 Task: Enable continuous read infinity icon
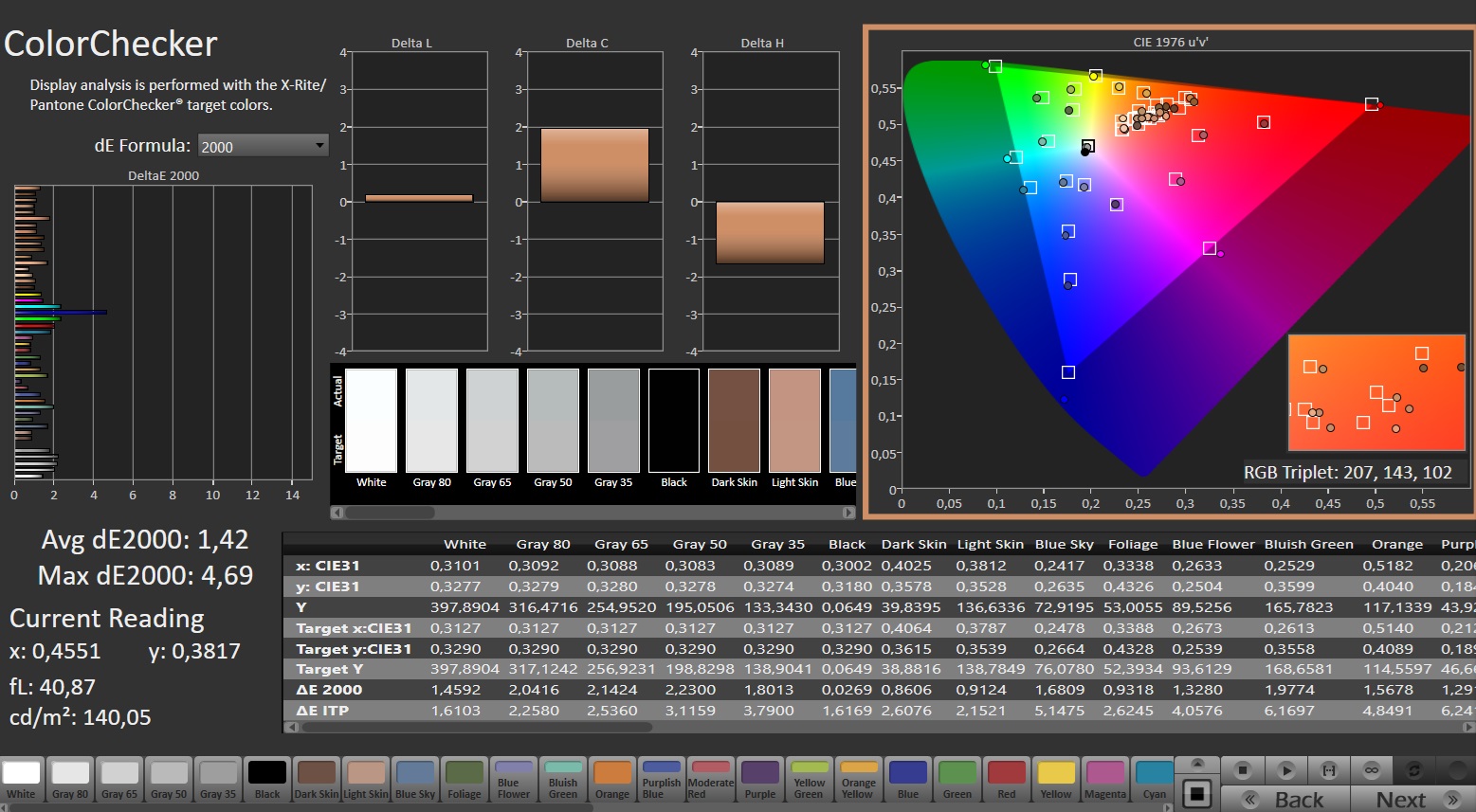tap(1372, 770)
